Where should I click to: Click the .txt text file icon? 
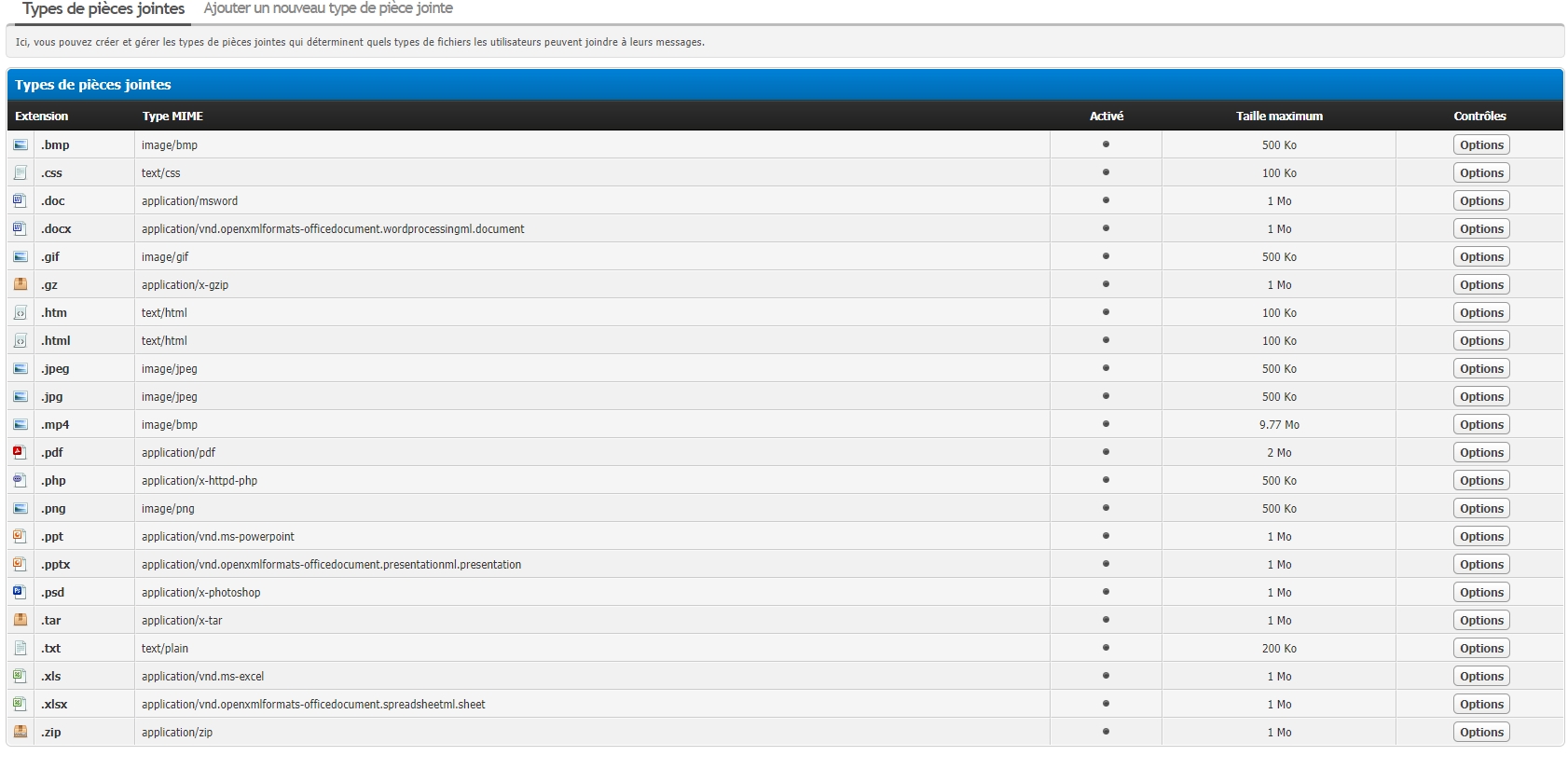(x=20, y=648)
